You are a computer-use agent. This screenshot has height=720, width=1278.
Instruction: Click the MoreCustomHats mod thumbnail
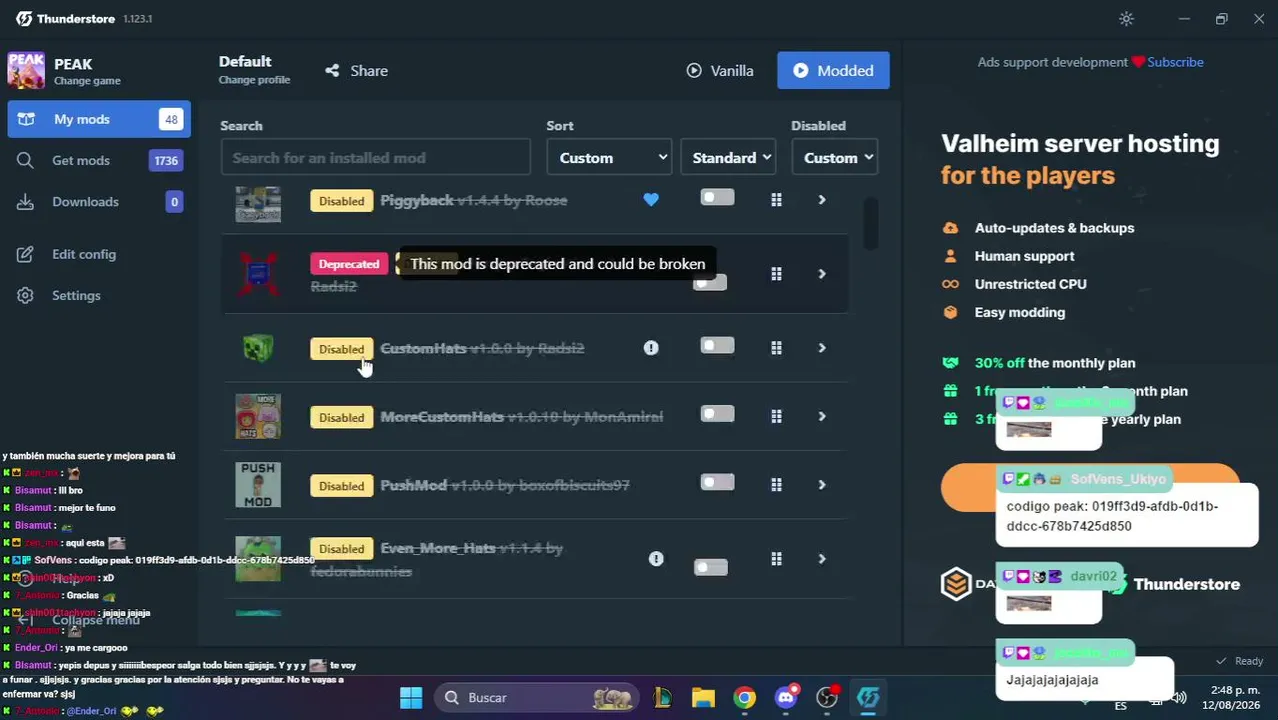(x=258, y=417)
